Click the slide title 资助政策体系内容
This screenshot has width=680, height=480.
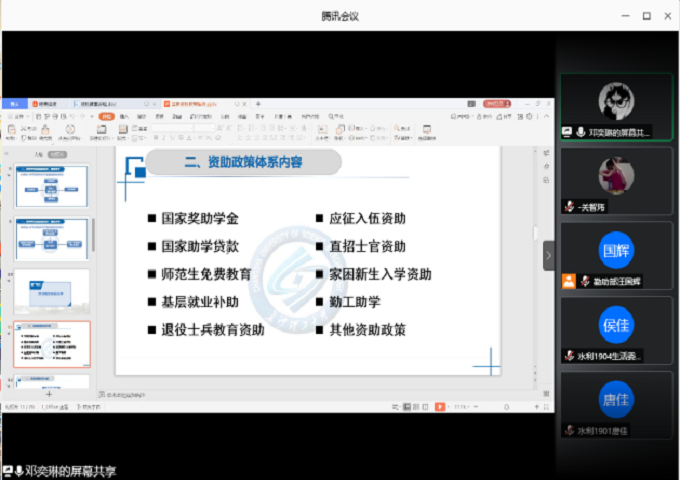[243, 163]
